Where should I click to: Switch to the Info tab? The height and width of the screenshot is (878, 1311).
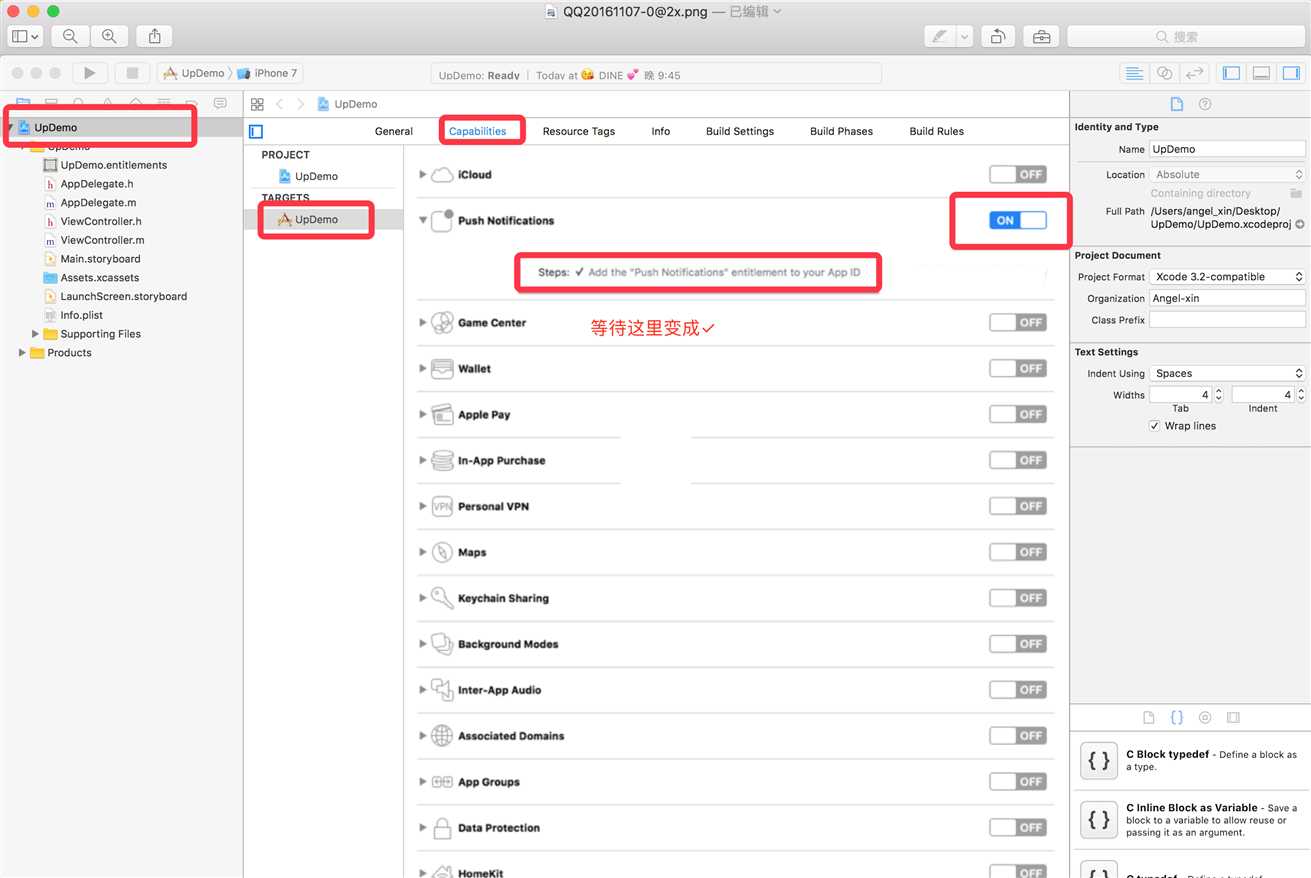pyautogui.click(x=661, y=131)
